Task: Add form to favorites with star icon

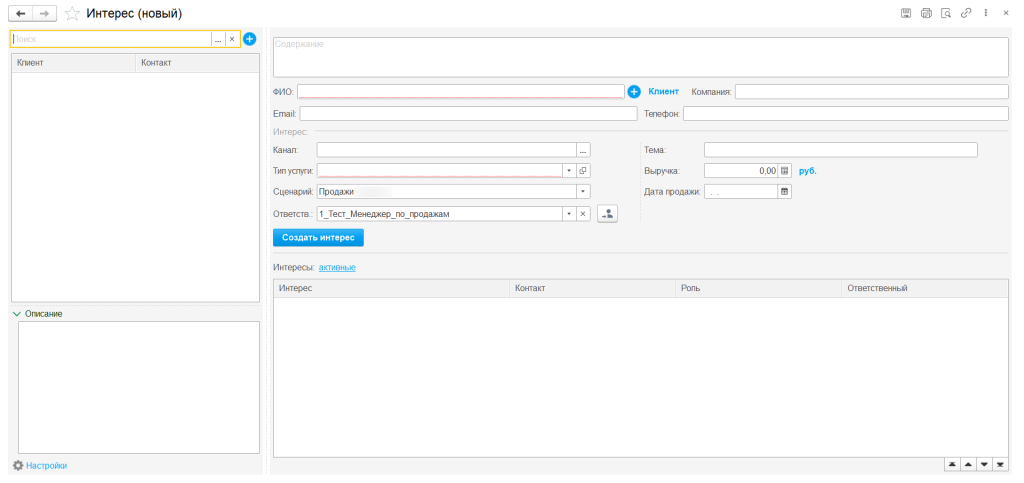Action: [x=72, y=14]
